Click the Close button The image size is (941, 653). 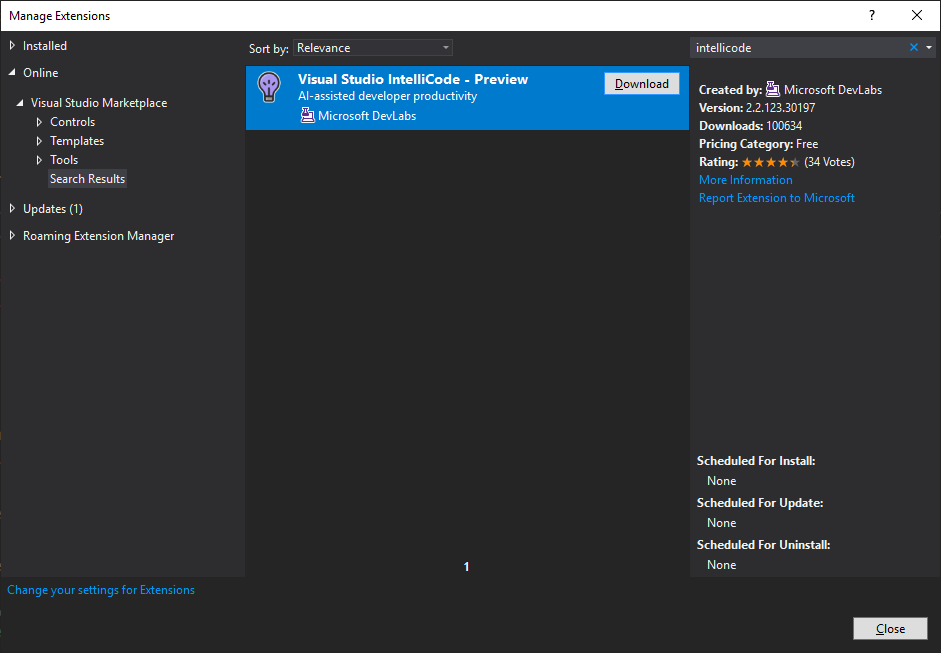[x=890, y=628]
